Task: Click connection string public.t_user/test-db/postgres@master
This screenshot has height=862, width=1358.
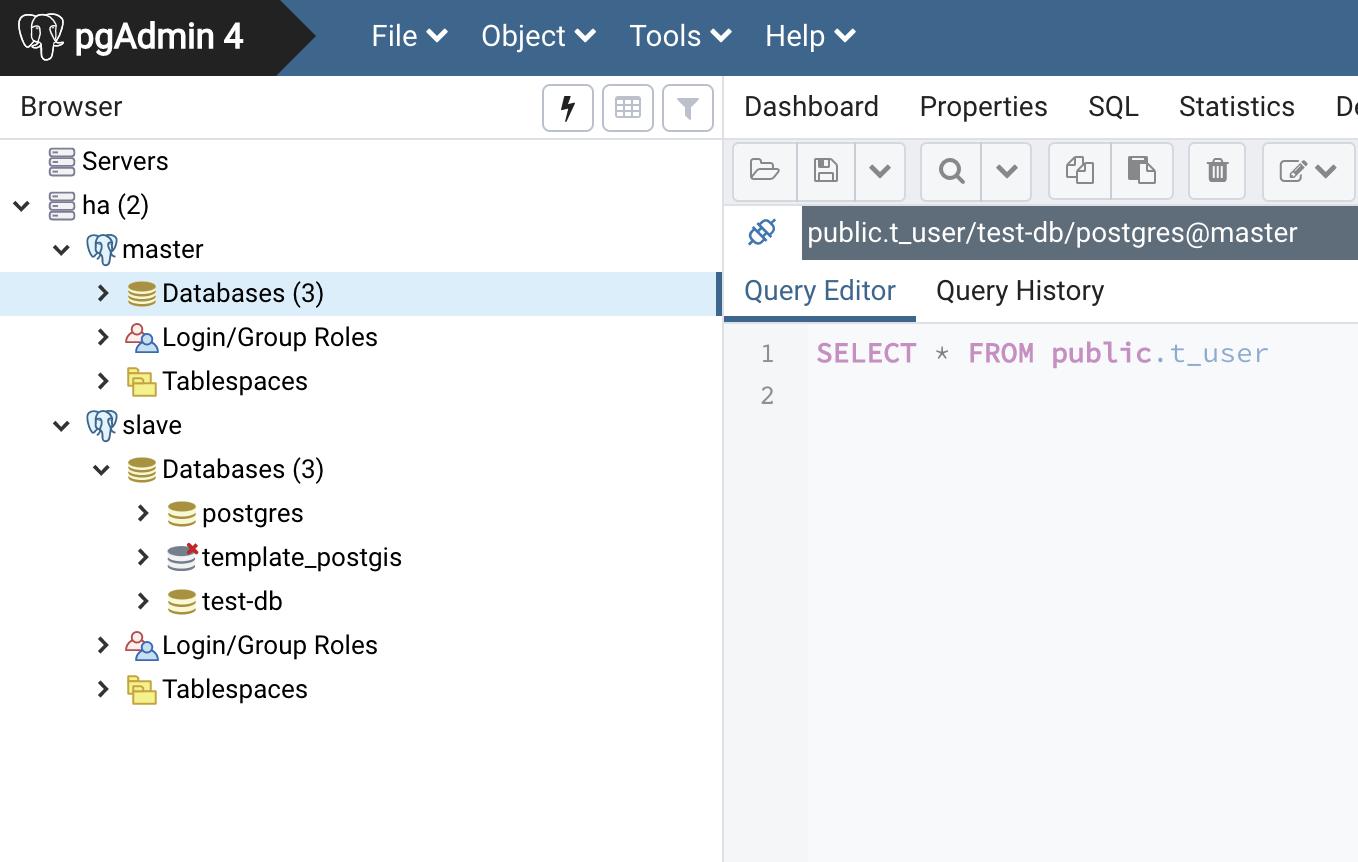Action: click(1052, 233)
